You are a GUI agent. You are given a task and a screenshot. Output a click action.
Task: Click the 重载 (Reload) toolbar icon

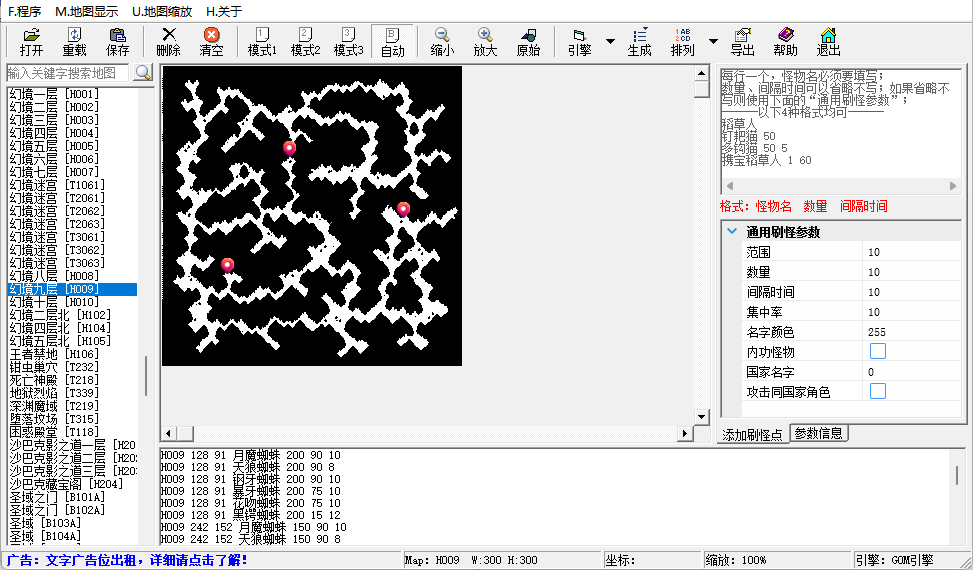[x=74, y=42]
